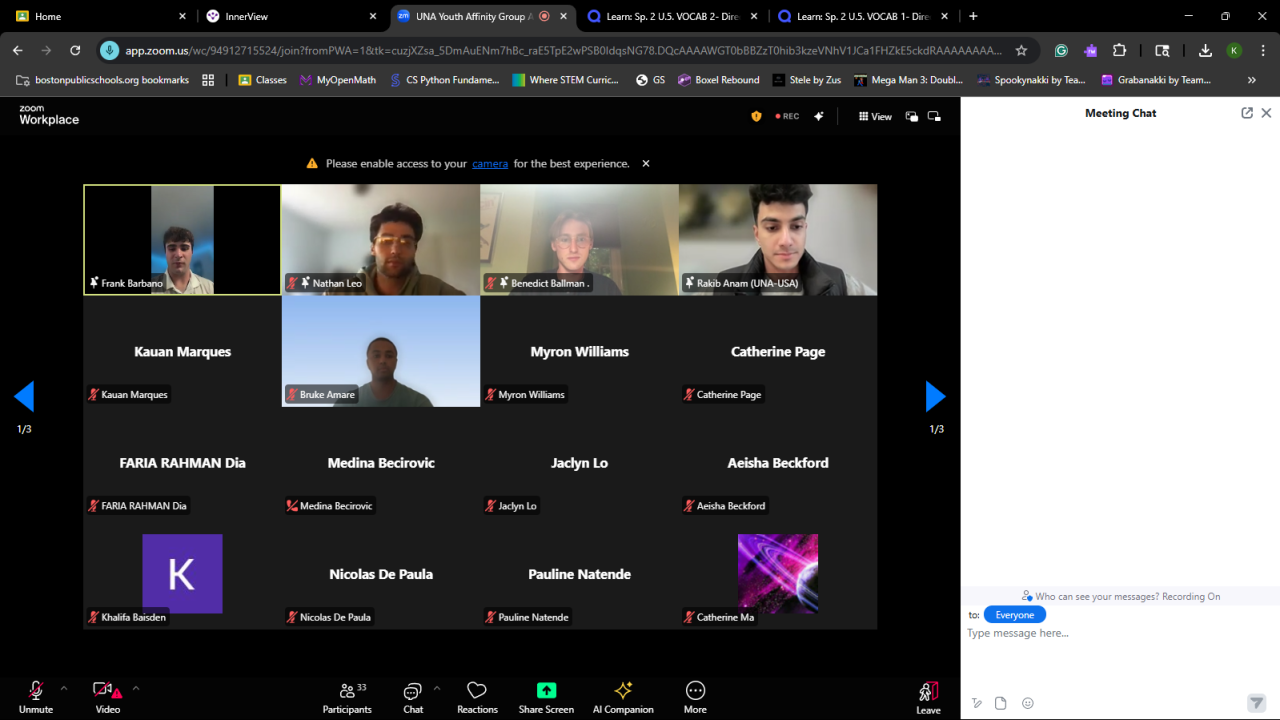This screenshot has height=720, width=1280.
Task: Select Frank Barbano's video tile
Action: [182, 240]
